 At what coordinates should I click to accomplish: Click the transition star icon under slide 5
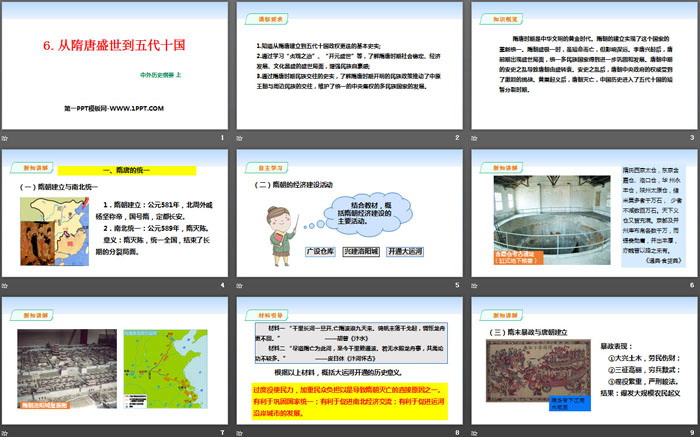[x=240, y=286]
